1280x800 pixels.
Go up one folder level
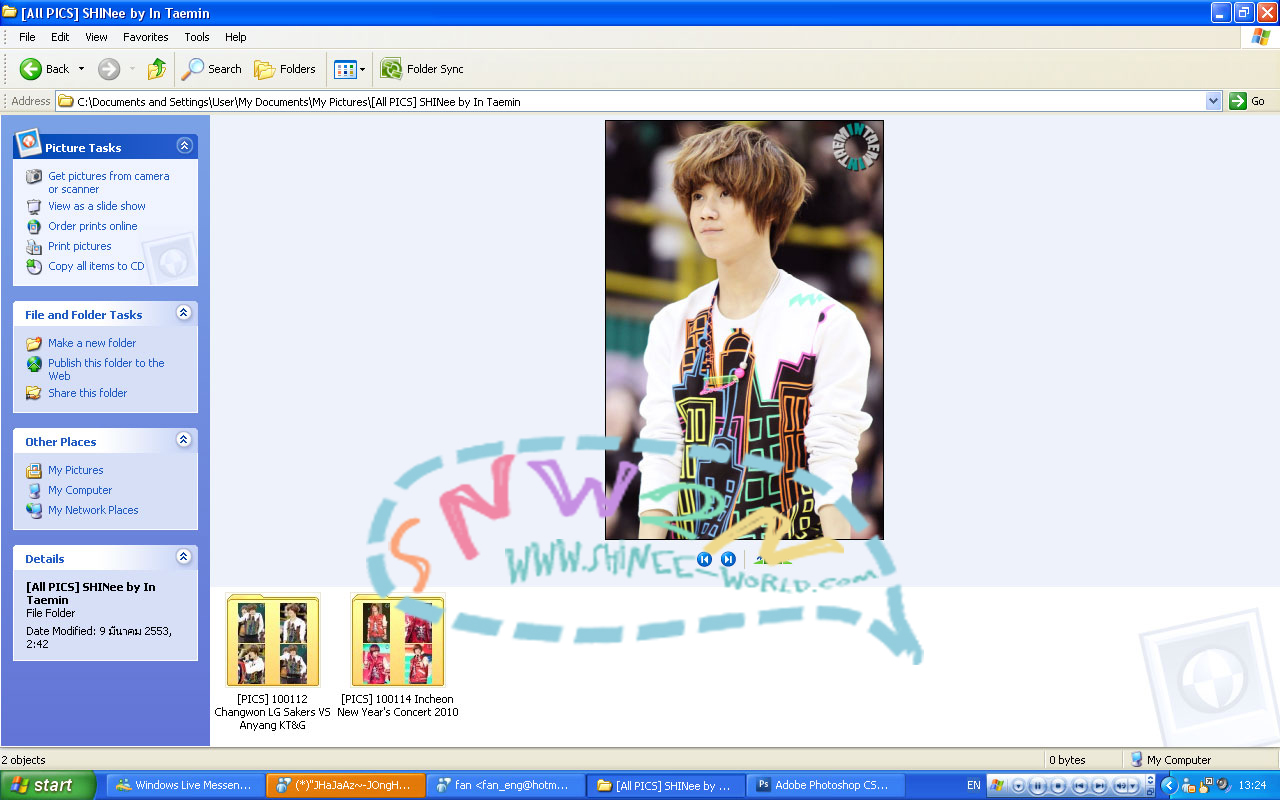[156, 69]
